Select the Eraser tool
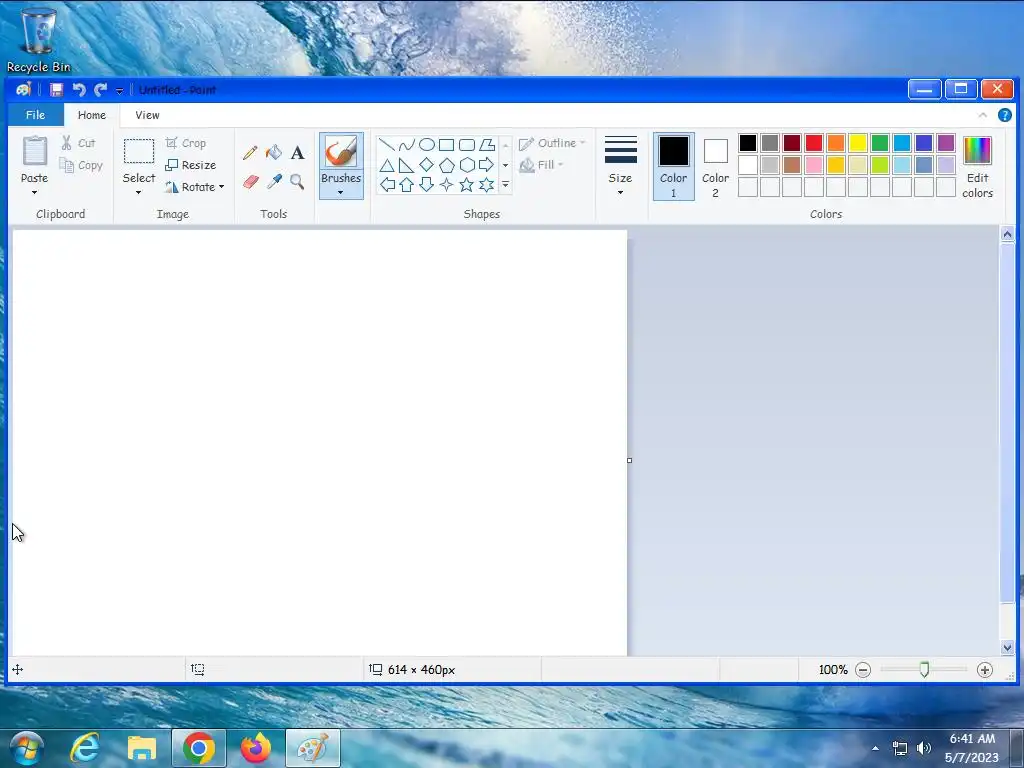 (250, 182)
